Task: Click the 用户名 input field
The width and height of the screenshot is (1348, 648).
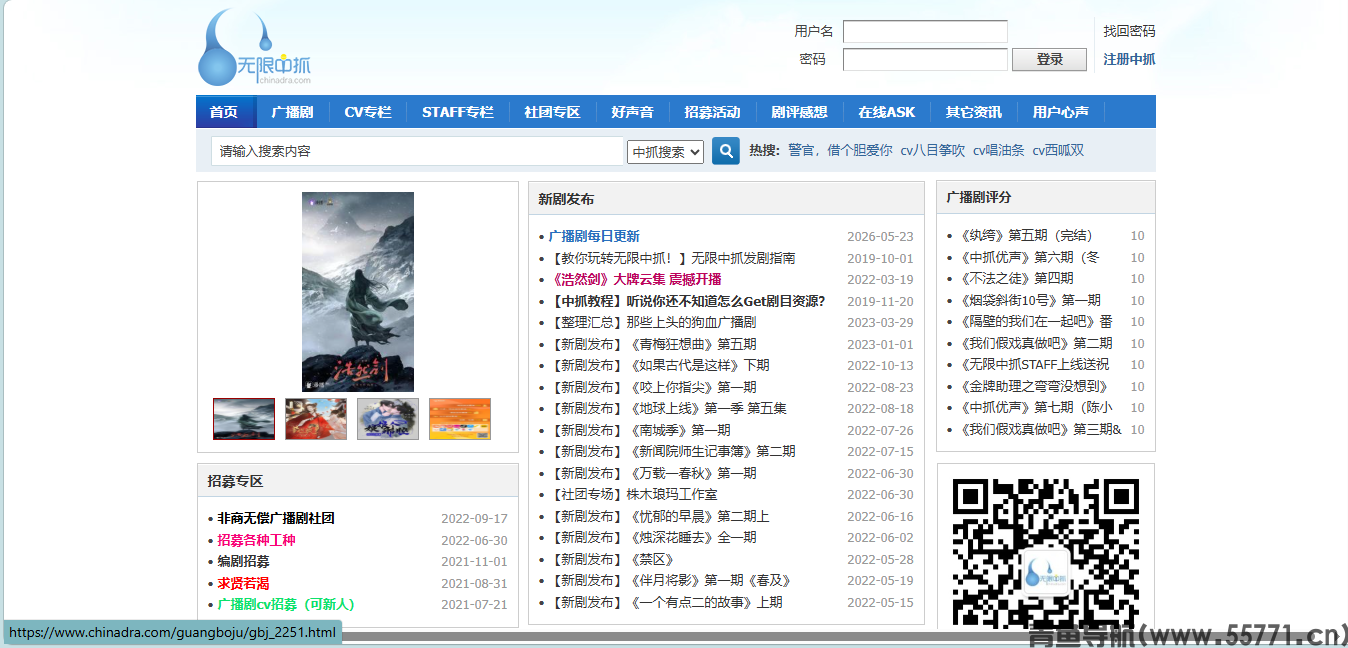Action: click(925, 32)
